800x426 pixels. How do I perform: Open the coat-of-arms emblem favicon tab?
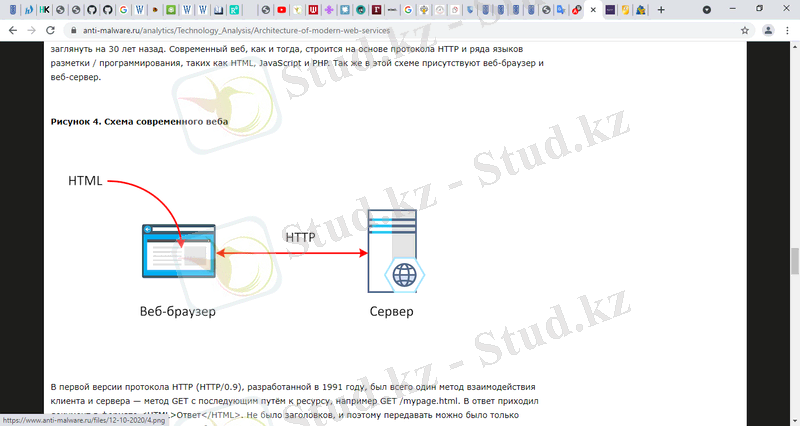pos(424,10)
